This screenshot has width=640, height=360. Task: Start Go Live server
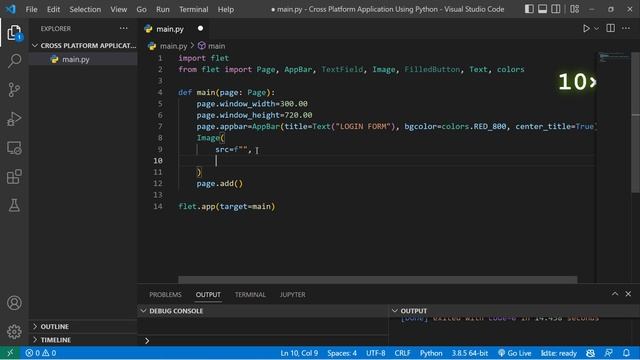coord(515,353)
